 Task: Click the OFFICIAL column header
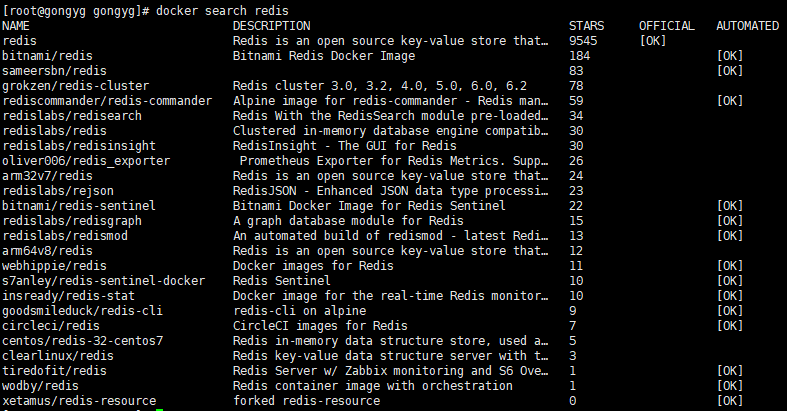click(x=667, y=26)
